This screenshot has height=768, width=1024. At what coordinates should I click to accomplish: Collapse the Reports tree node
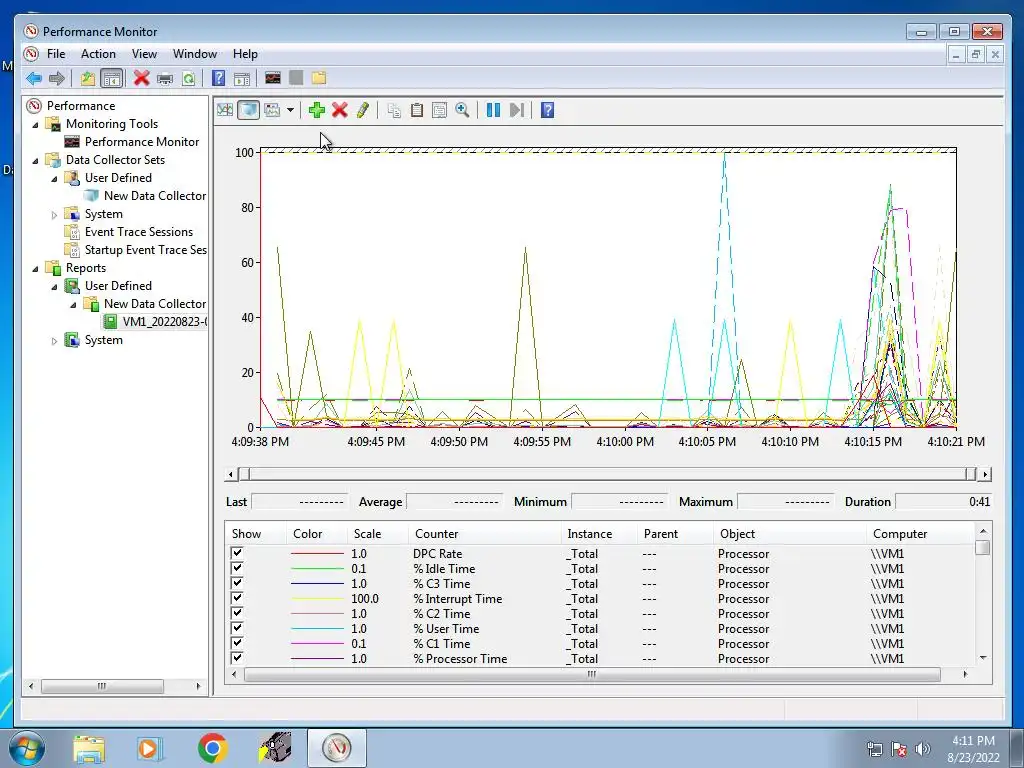point(35,269)
